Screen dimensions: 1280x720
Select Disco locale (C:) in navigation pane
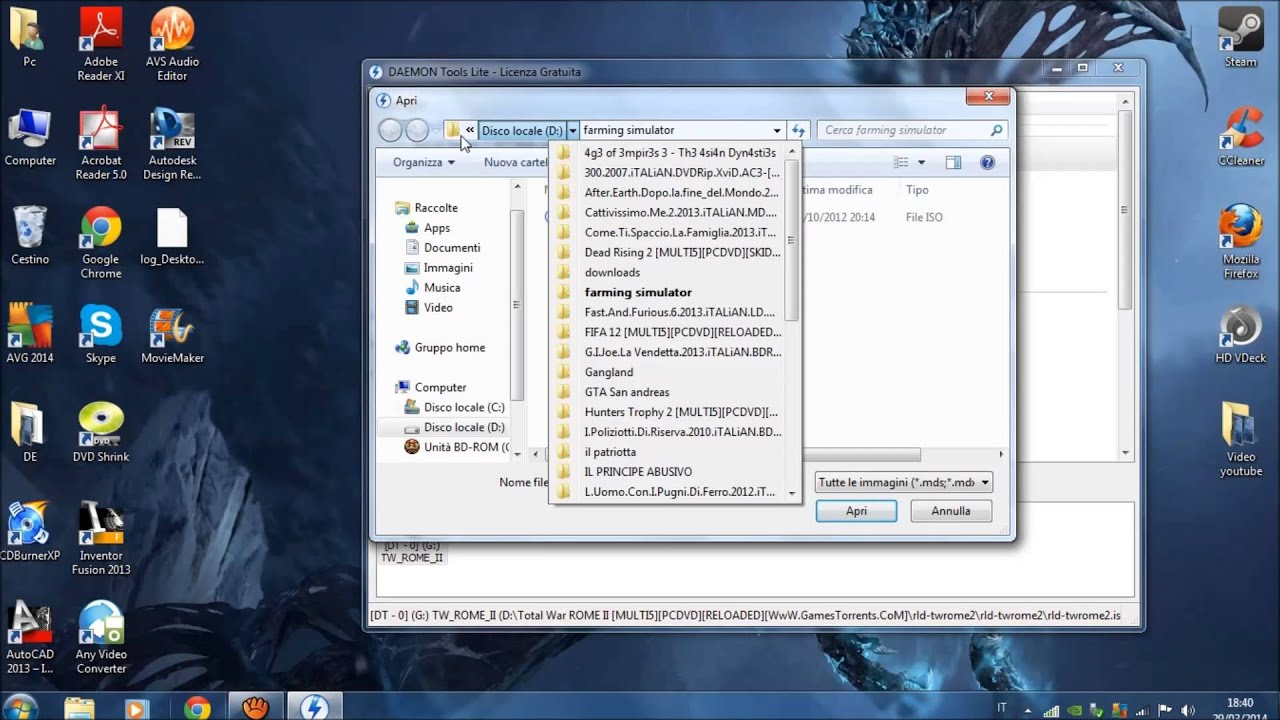pos(464,408)
